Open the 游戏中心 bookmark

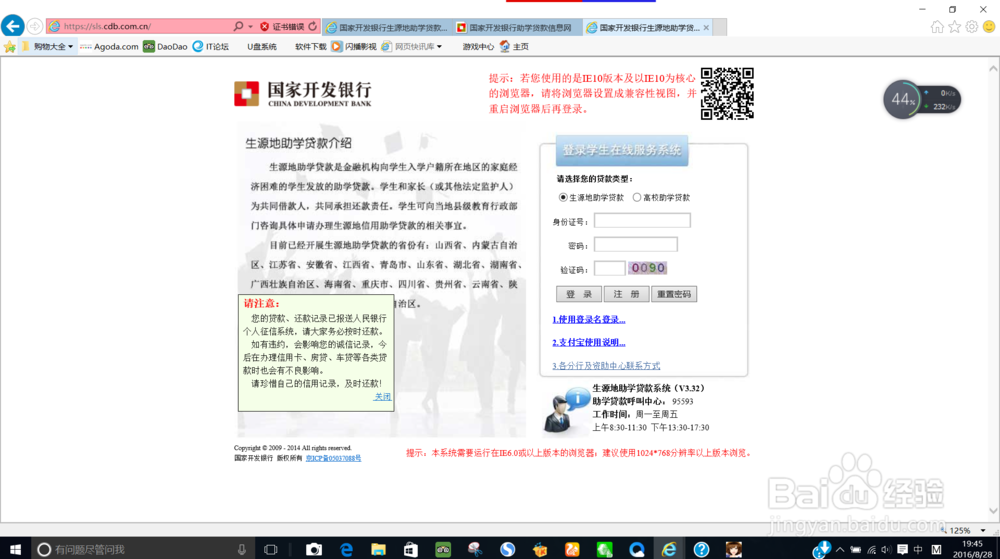coord(478,47)
